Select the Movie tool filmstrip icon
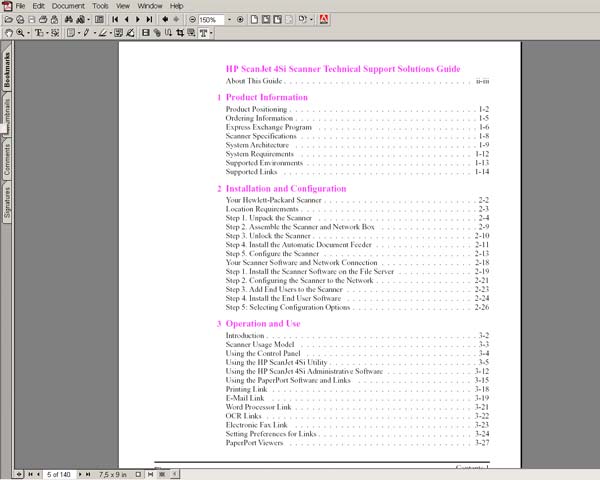 click(x=145, y=33)
